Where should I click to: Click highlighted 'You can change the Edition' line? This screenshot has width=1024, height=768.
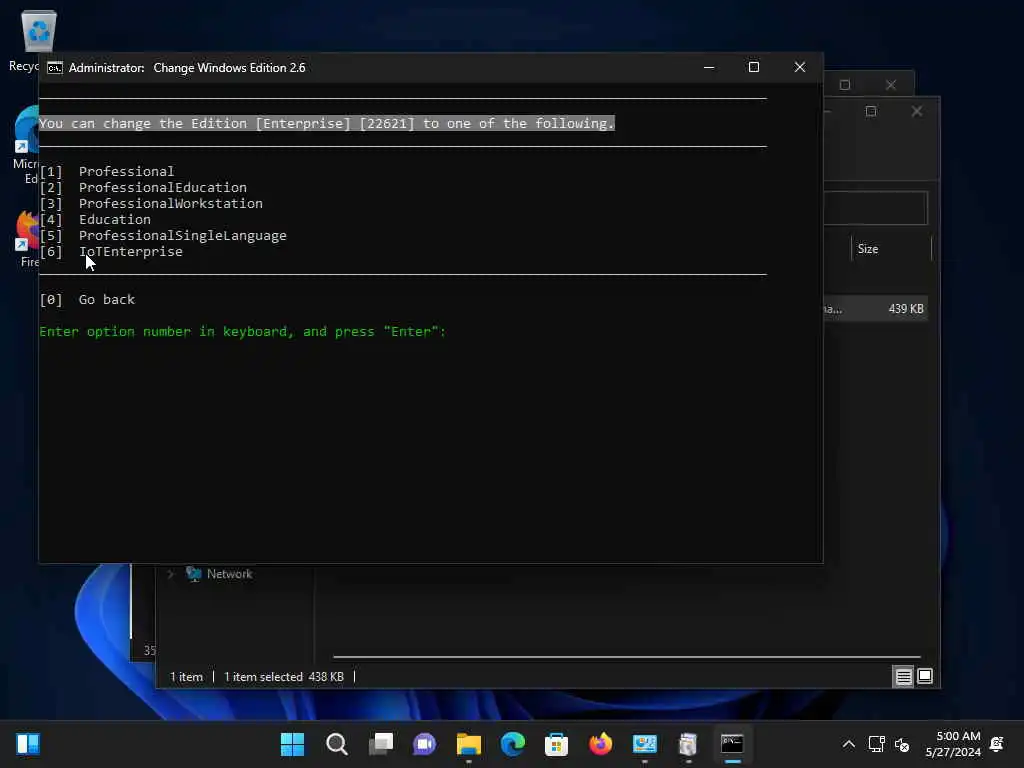click(327, 123)
